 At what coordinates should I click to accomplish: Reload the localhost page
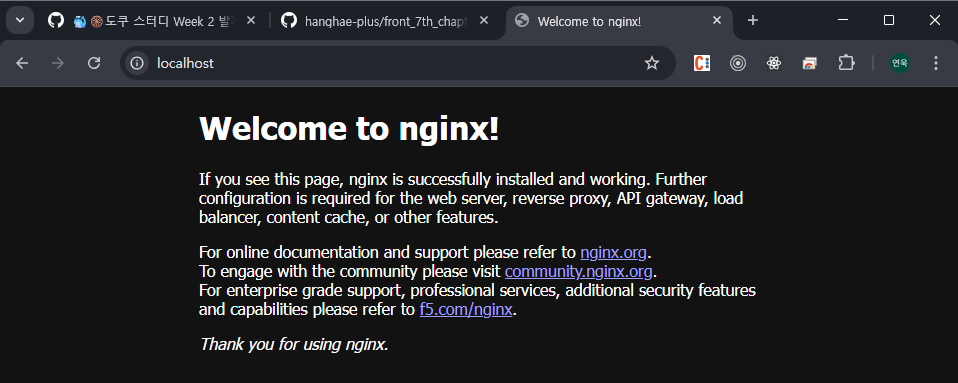point(93,63)
